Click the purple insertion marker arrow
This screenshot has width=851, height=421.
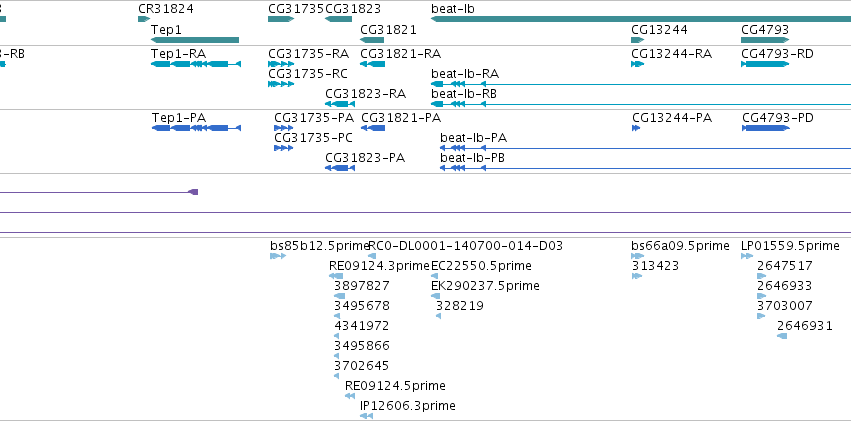point(193,192)
